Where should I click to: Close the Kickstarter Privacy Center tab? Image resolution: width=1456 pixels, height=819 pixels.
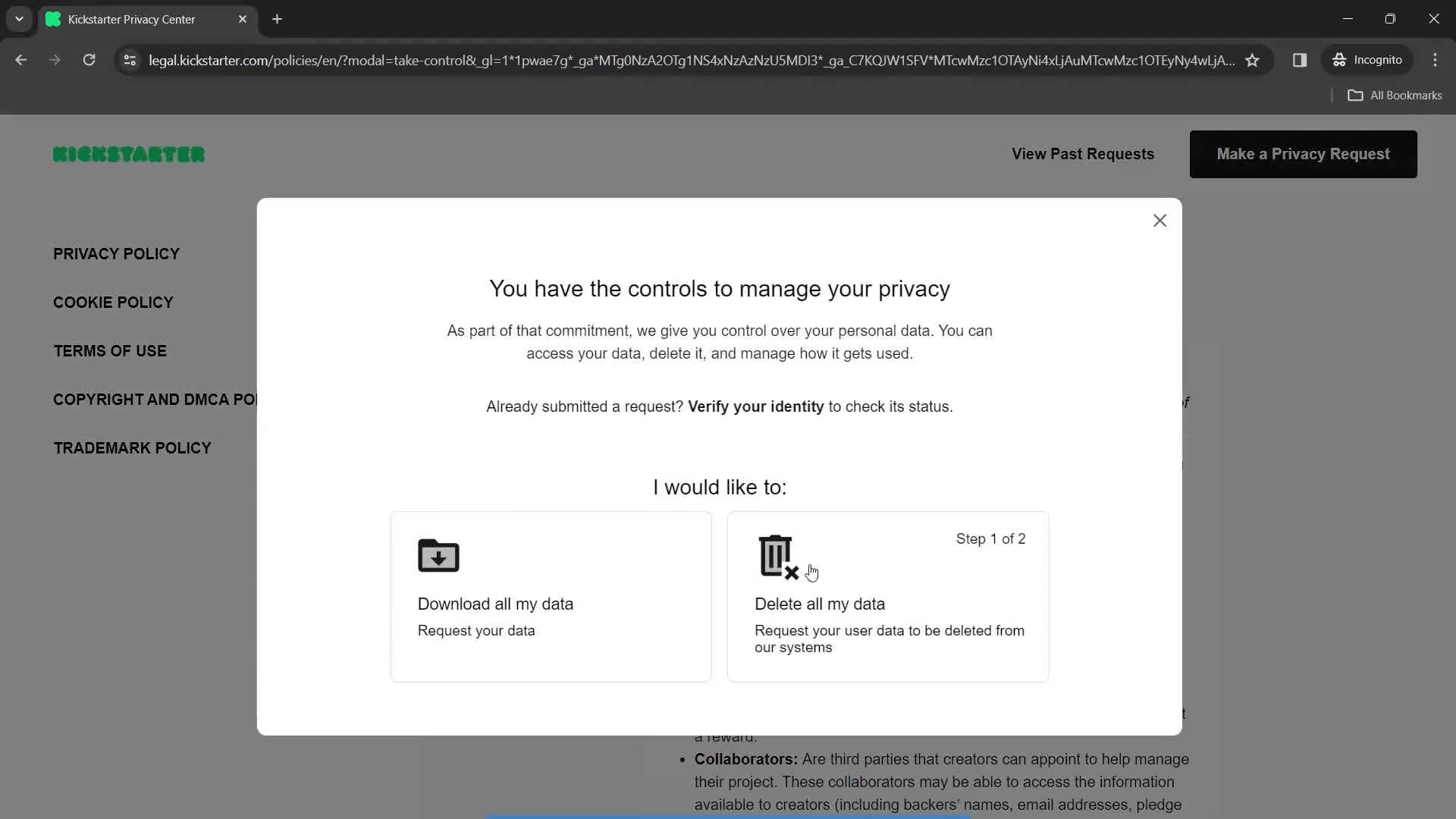[243, 19]
